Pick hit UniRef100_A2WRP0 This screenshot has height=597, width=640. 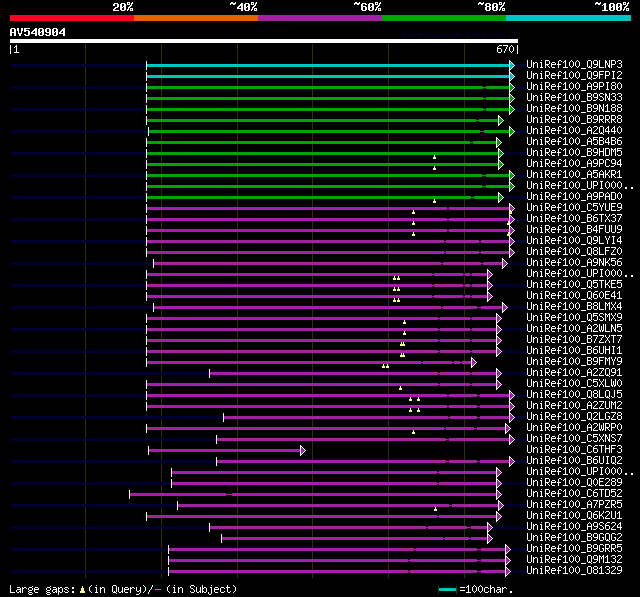pos(574,428)
